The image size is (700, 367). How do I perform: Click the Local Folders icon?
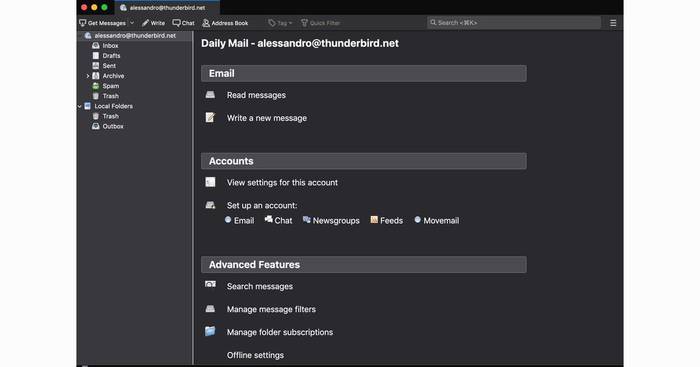pos(88,106)
